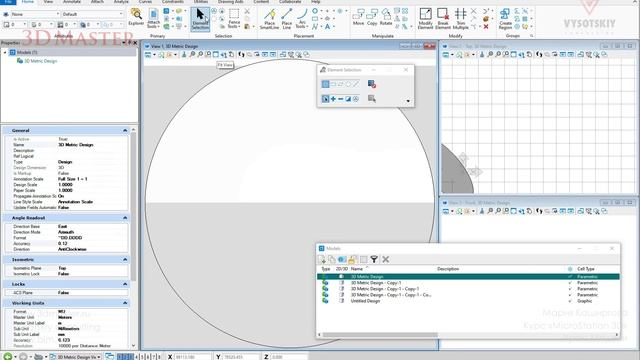This screenshot has height=360, width=640.
Task: Click Fit View icon in View 1 toolbar
Action: 216,54
